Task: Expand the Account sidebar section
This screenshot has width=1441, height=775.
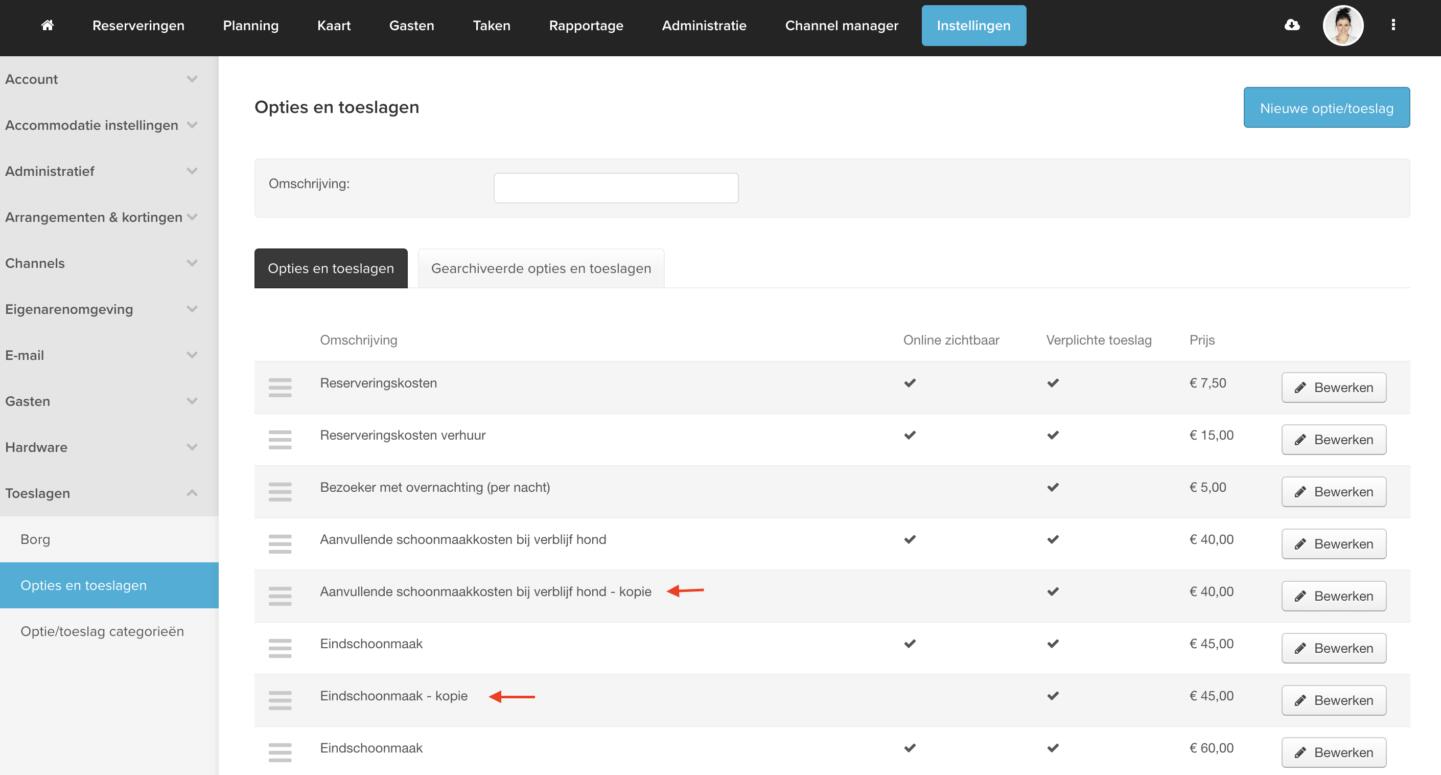Action: point(100,79)
